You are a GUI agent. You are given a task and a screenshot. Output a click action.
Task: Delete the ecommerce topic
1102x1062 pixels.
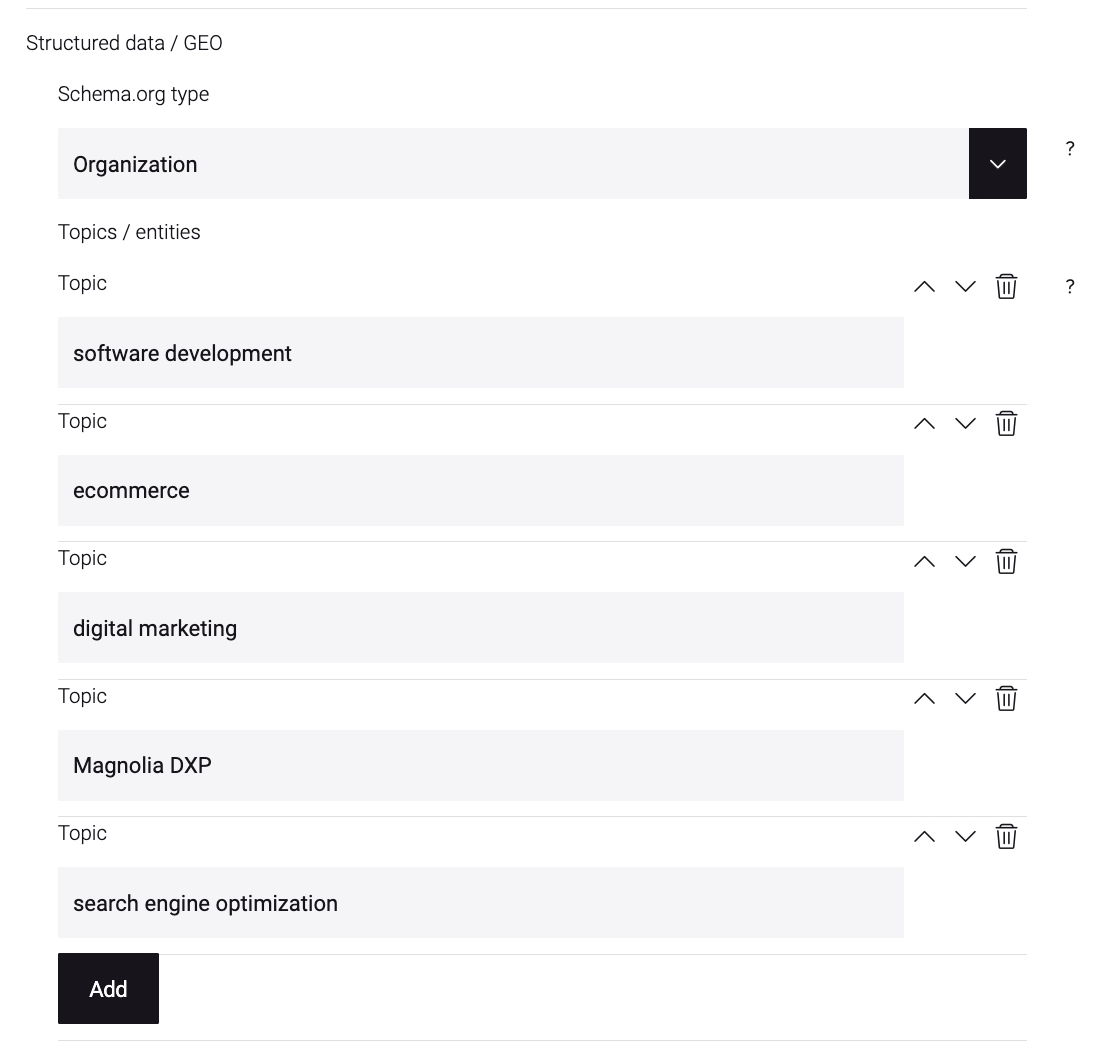coord(1006,424)
